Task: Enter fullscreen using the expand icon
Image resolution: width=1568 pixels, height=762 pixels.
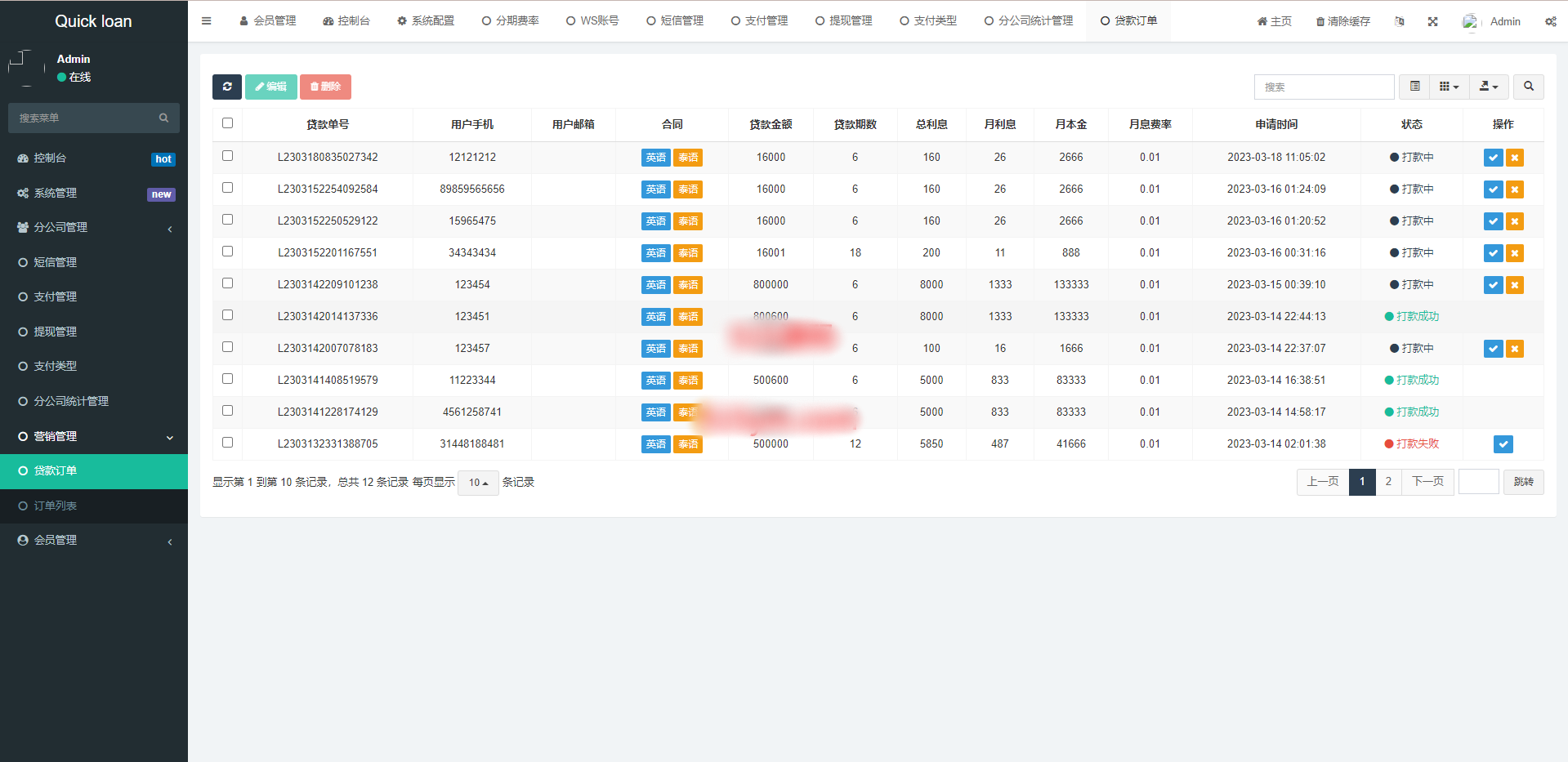Action: (1432, 21)
